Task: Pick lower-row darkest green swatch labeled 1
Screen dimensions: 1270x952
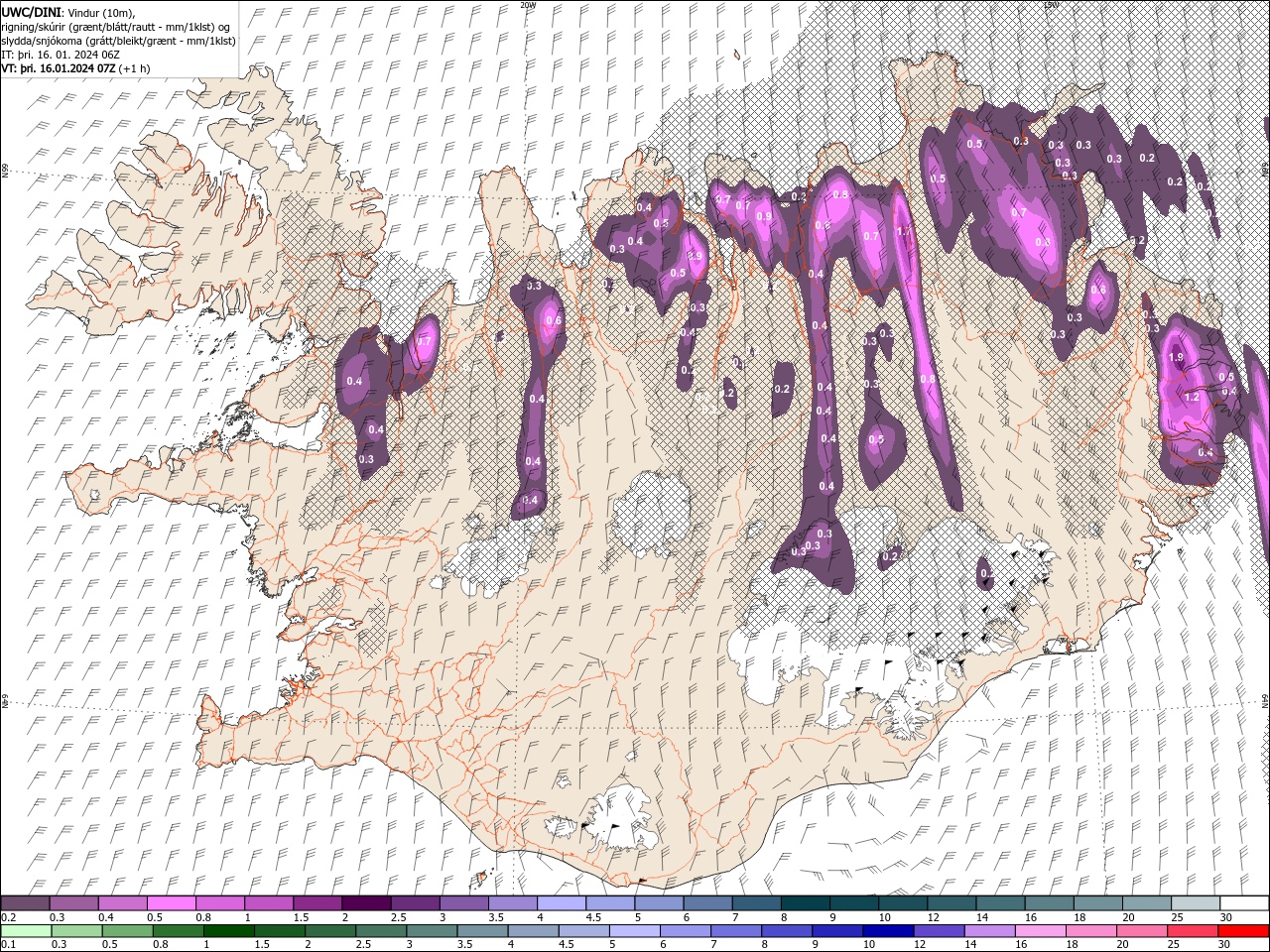Action: [x=229, y=931]
